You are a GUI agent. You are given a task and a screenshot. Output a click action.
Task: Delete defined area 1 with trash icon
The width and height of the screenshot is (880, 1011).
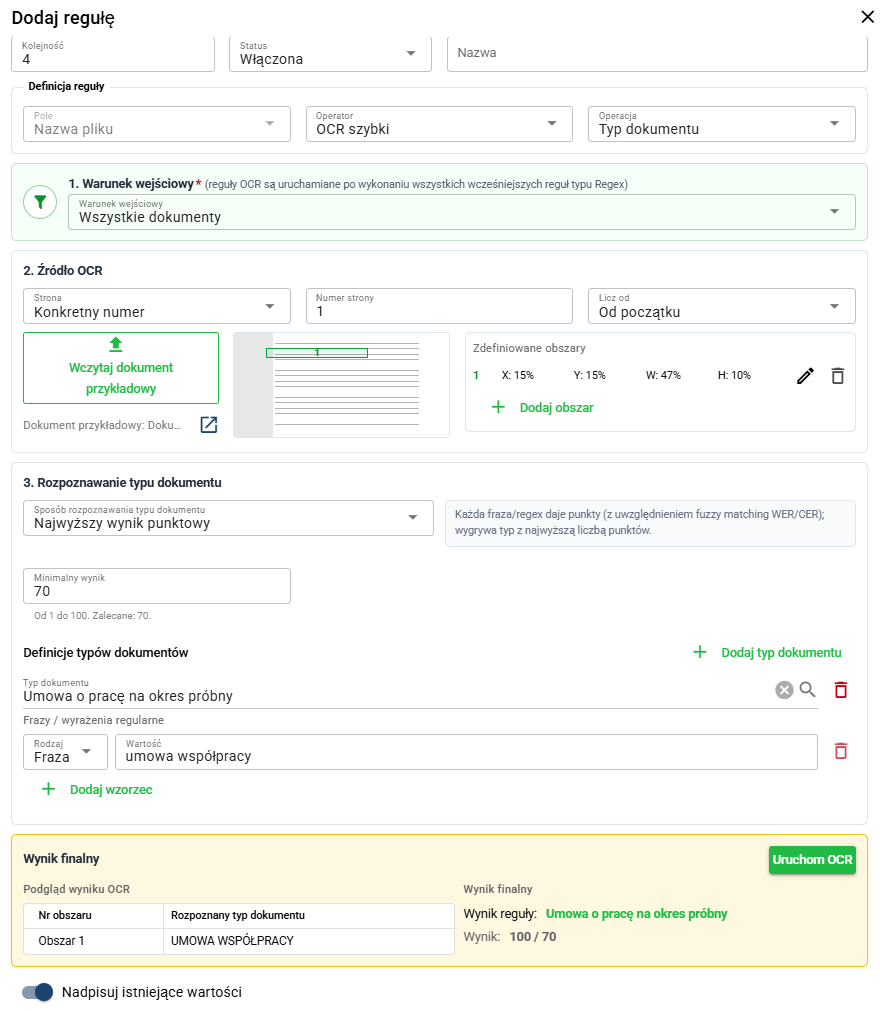pos(837,376)
